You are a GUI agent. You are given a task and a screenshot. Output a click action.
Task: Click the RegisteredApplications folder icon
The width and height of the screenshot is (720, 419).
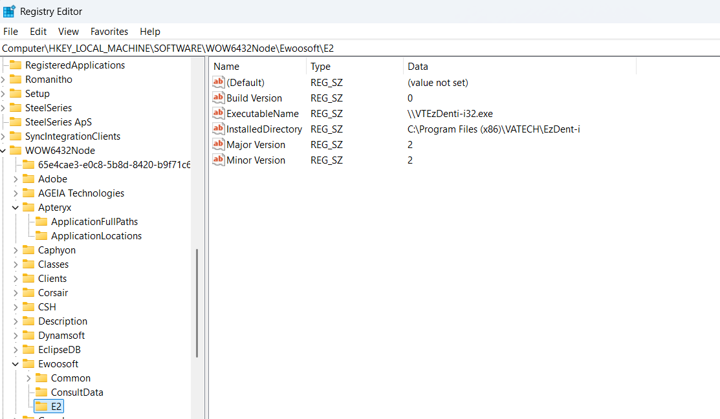click(x=16, y=65)
